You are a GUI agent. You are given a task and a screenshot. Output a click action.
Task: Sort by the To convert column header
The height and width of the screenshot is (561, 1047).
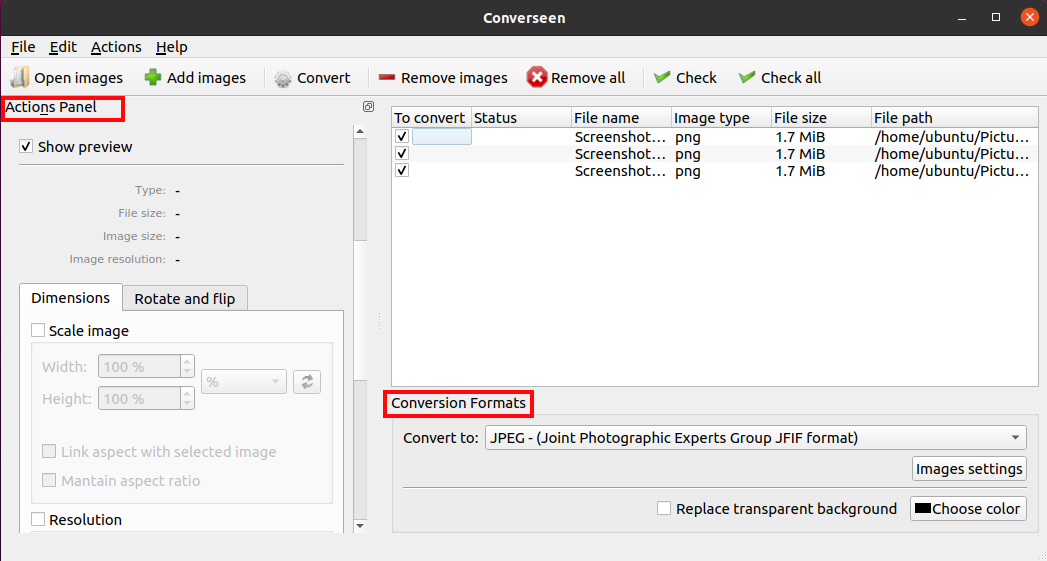click(x=431, y=118)
